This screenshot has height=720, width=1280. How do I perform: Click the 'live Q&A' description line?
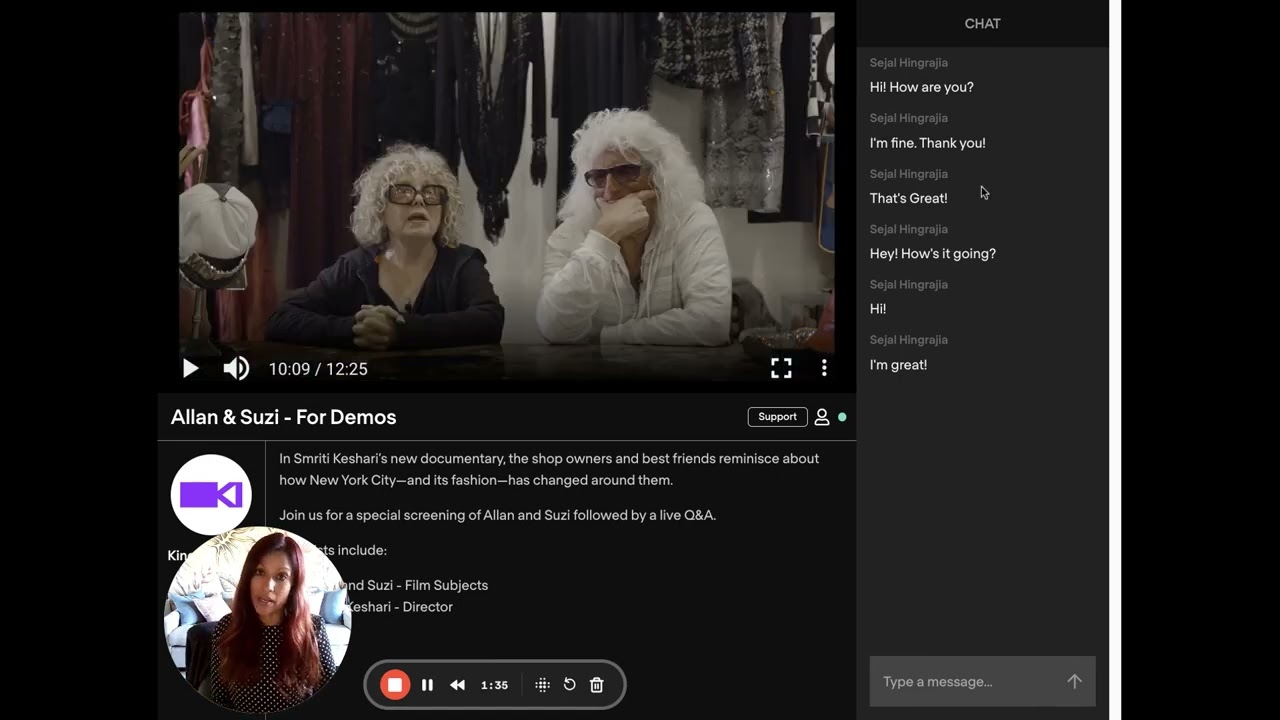[x=498, y=515]
